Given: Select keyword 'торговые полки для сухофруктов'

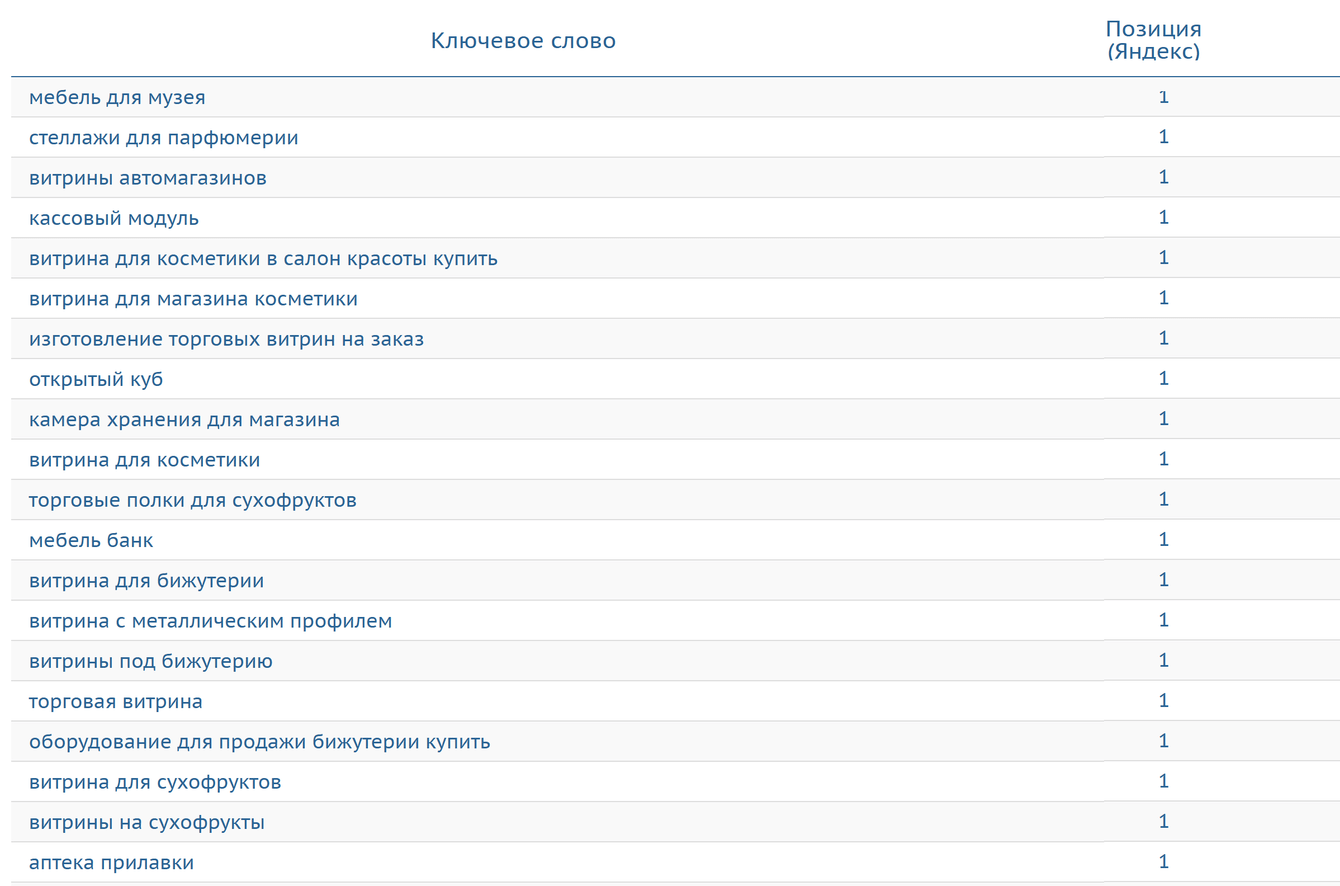Looking at the screenshot, I should (193, 500).
